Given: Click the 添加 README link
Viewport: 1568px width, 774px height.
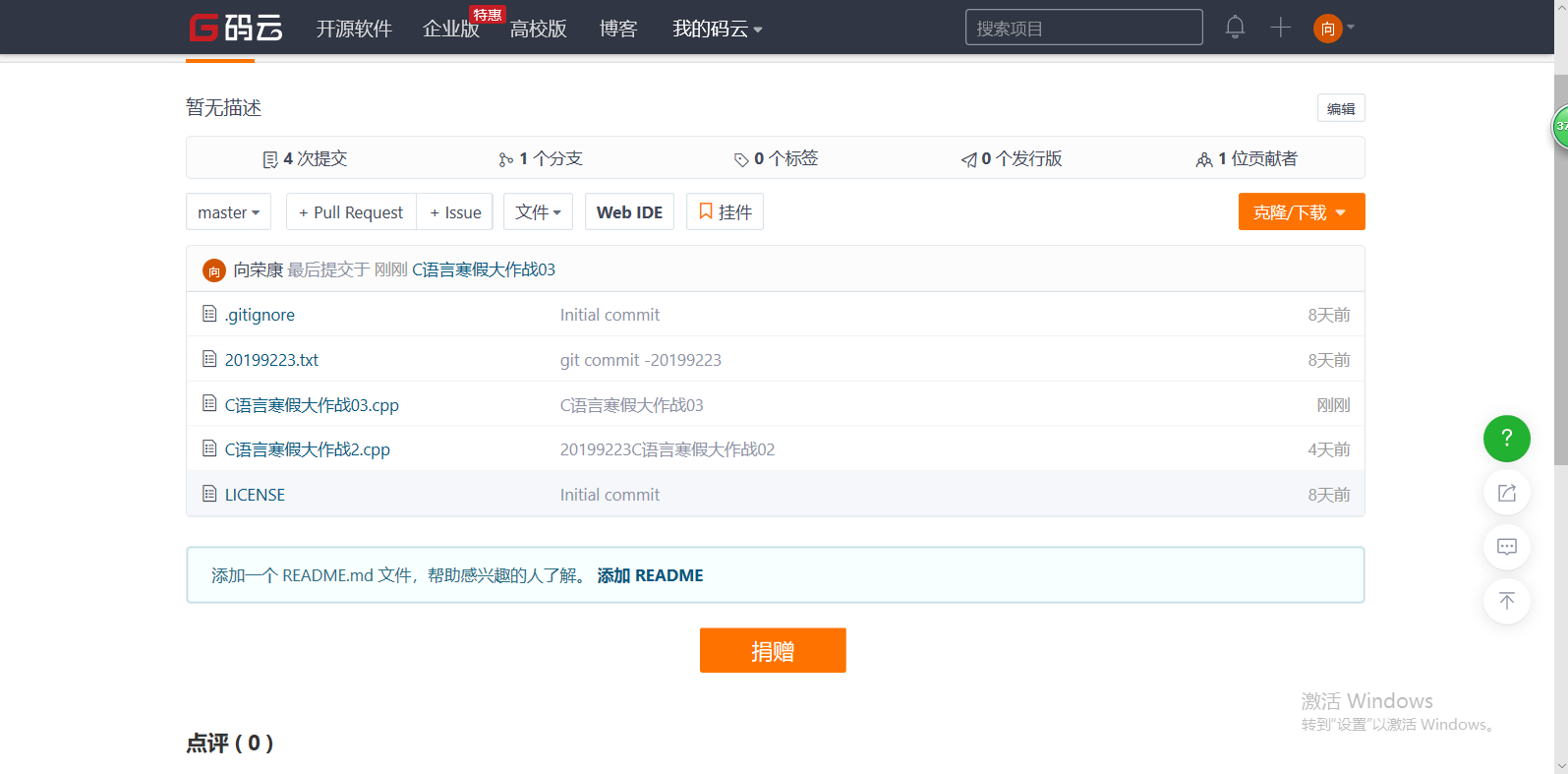Looking at the screenshot, I should click(650, 575).
